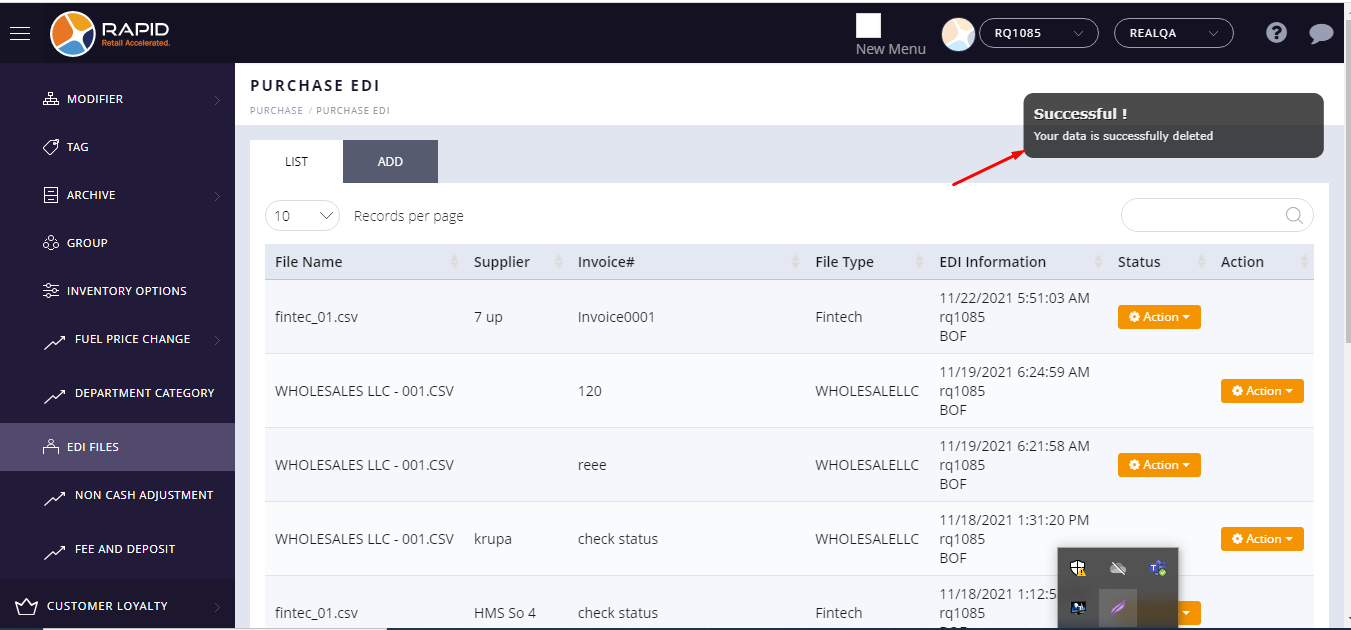Image resolution: width=1351 pixels, height=630 pixels.
Task: Open the REALQA store dropdown
Action: [1173, 33]
